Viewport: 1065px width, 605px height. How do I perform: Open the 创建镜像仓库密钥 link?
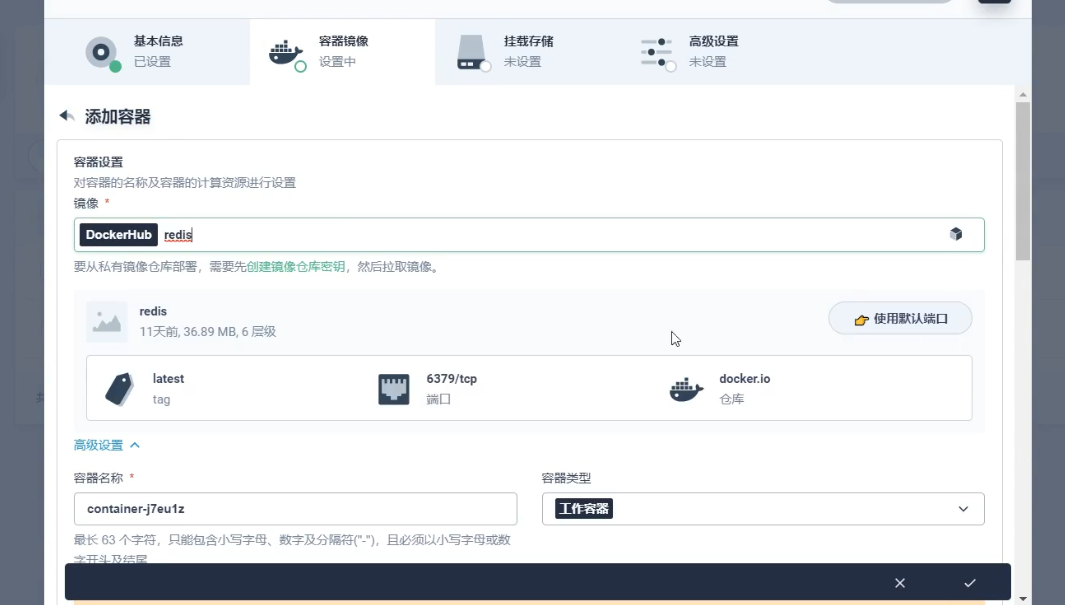pyautogui.click(x=295, y=267)
